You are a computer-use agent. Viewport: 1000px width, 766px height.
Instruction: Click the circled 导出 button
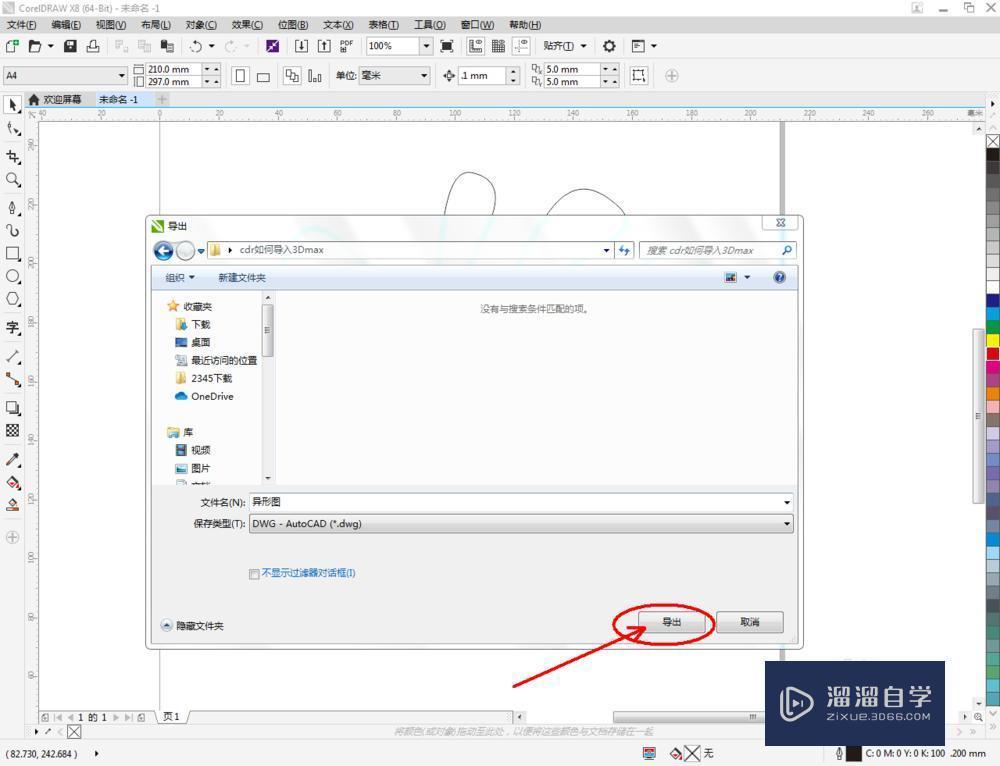click(670, 621)
